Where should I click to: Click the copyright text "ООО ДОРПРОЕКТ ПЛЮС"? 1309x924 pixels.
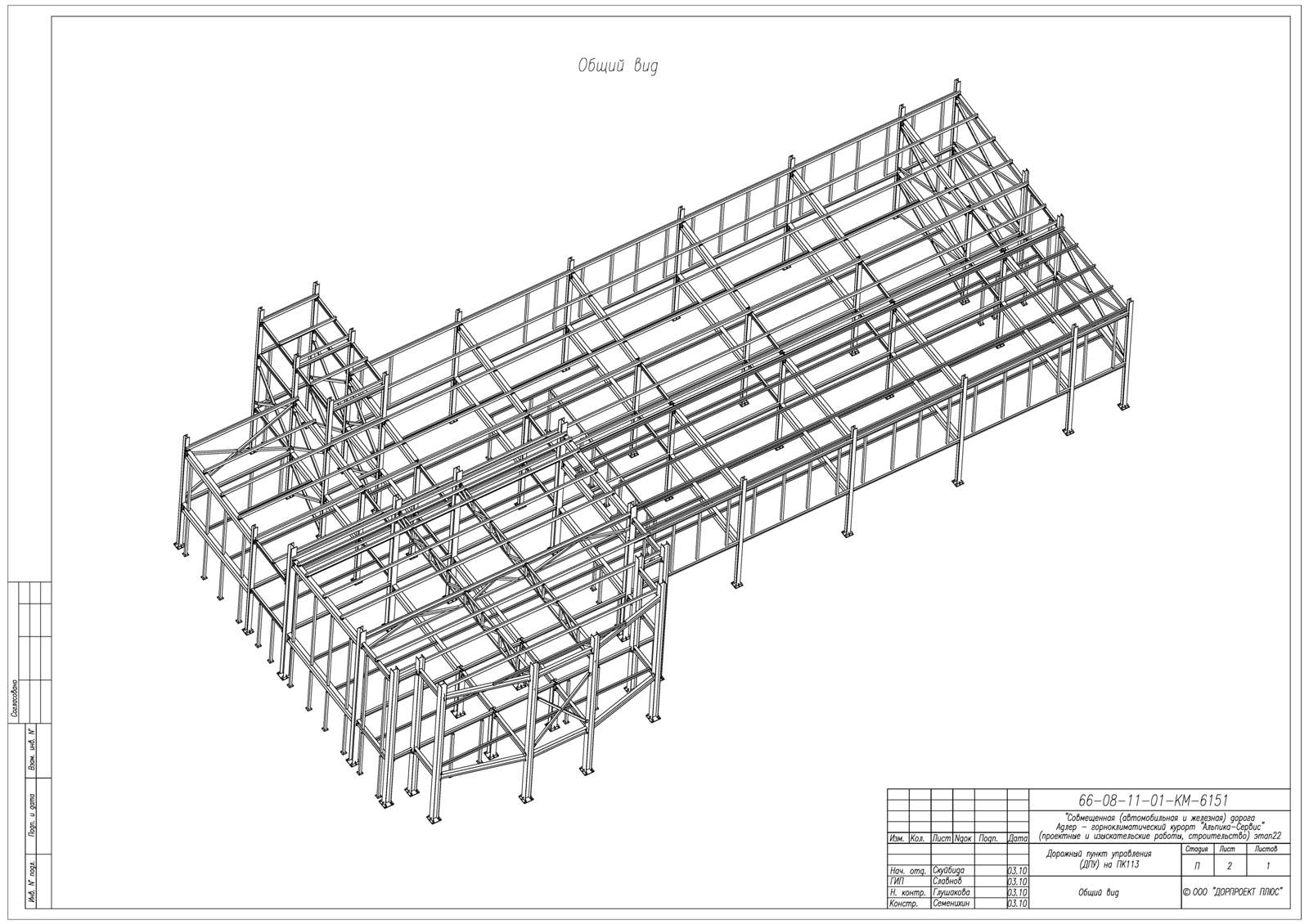[x=1234, y=893]
